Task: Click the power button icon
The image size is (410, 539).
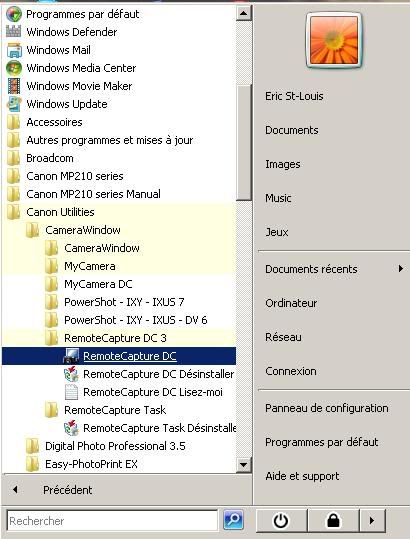Action: pyautogui.click(x=281, y=520)
